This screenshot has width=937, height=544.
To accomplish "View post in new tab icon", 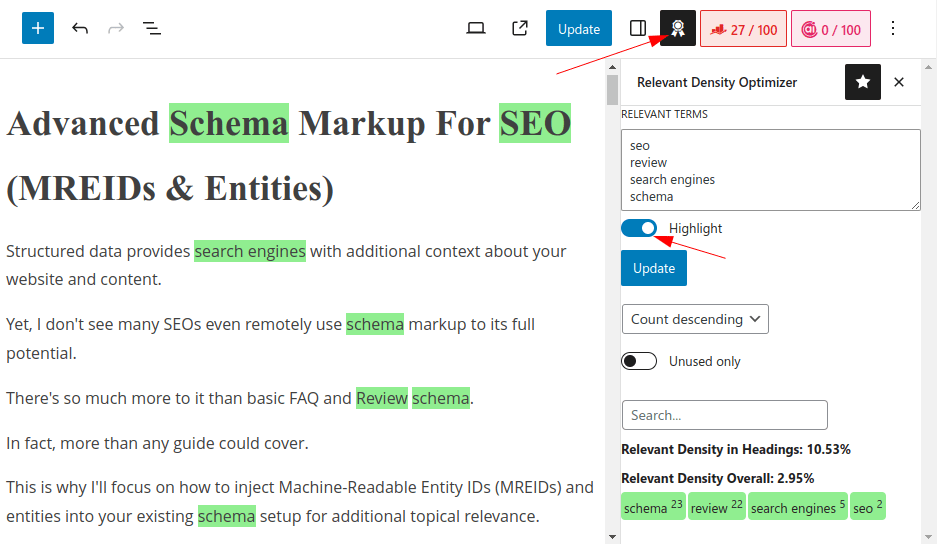I will (x=520, y=28).
